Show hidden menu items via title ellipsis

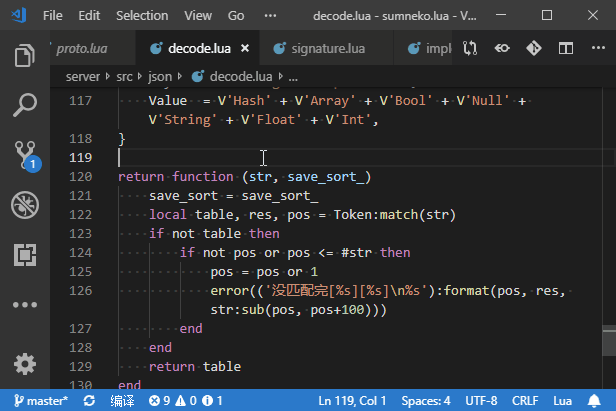[270, 15]
